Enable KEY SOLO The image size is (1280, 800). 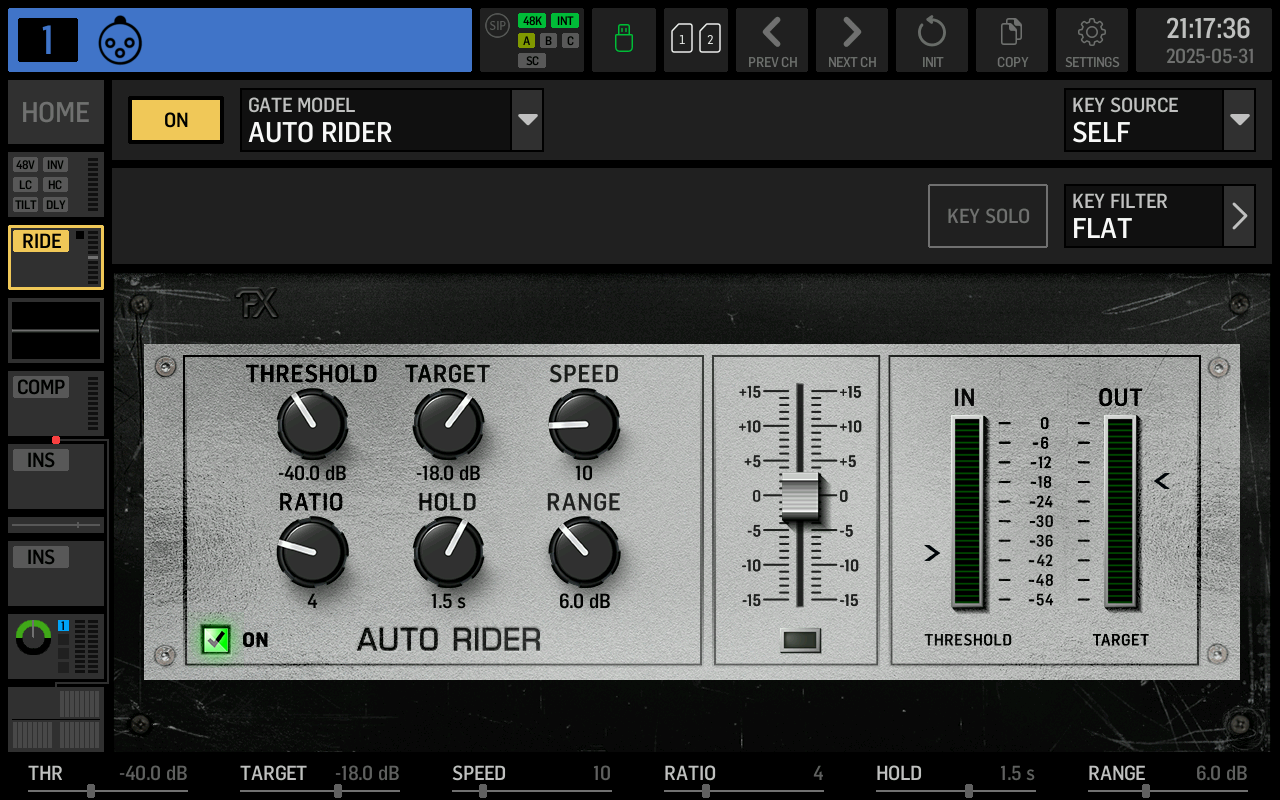[x=988, y=216]
